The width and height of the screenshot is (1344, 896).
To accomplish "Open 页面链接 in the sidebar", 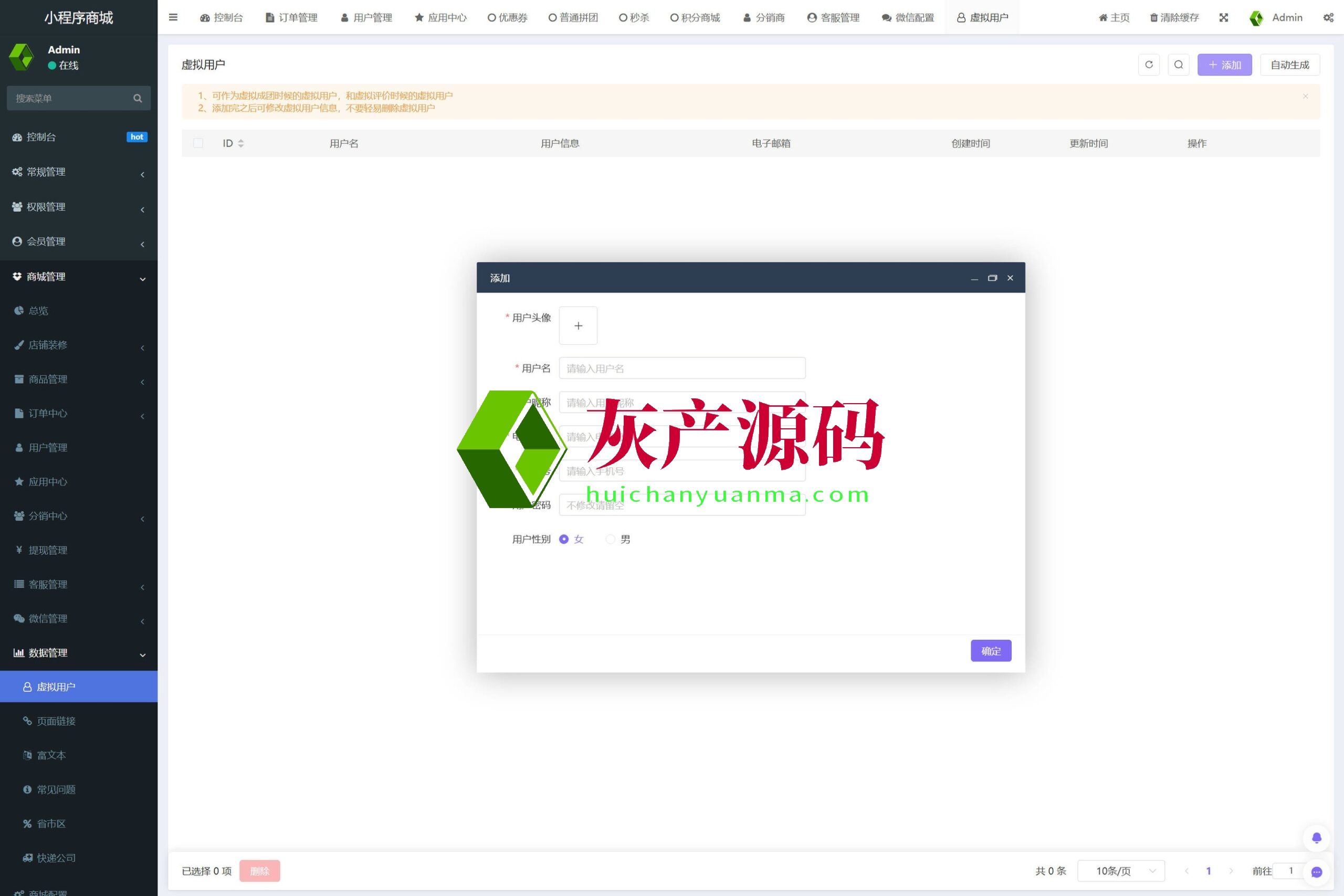I will pos(56,721).
